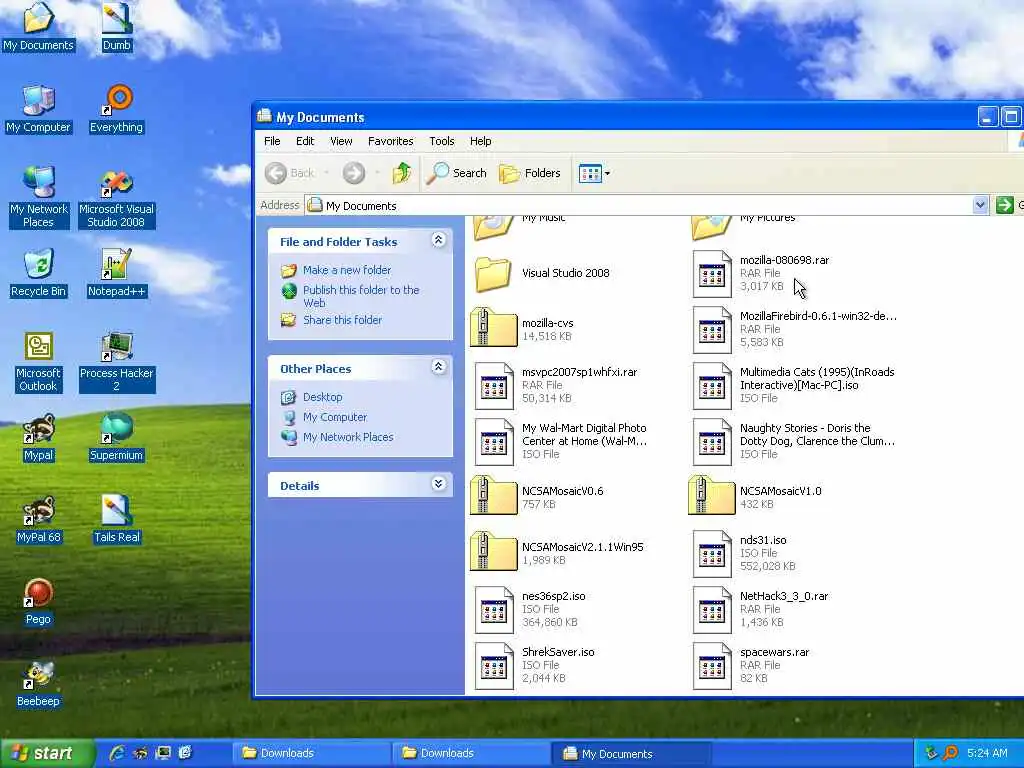The height and width of the screenshot is (768, 1024).
Task: Open My Computer on the desktop
Action: click(x=39, y=108)
